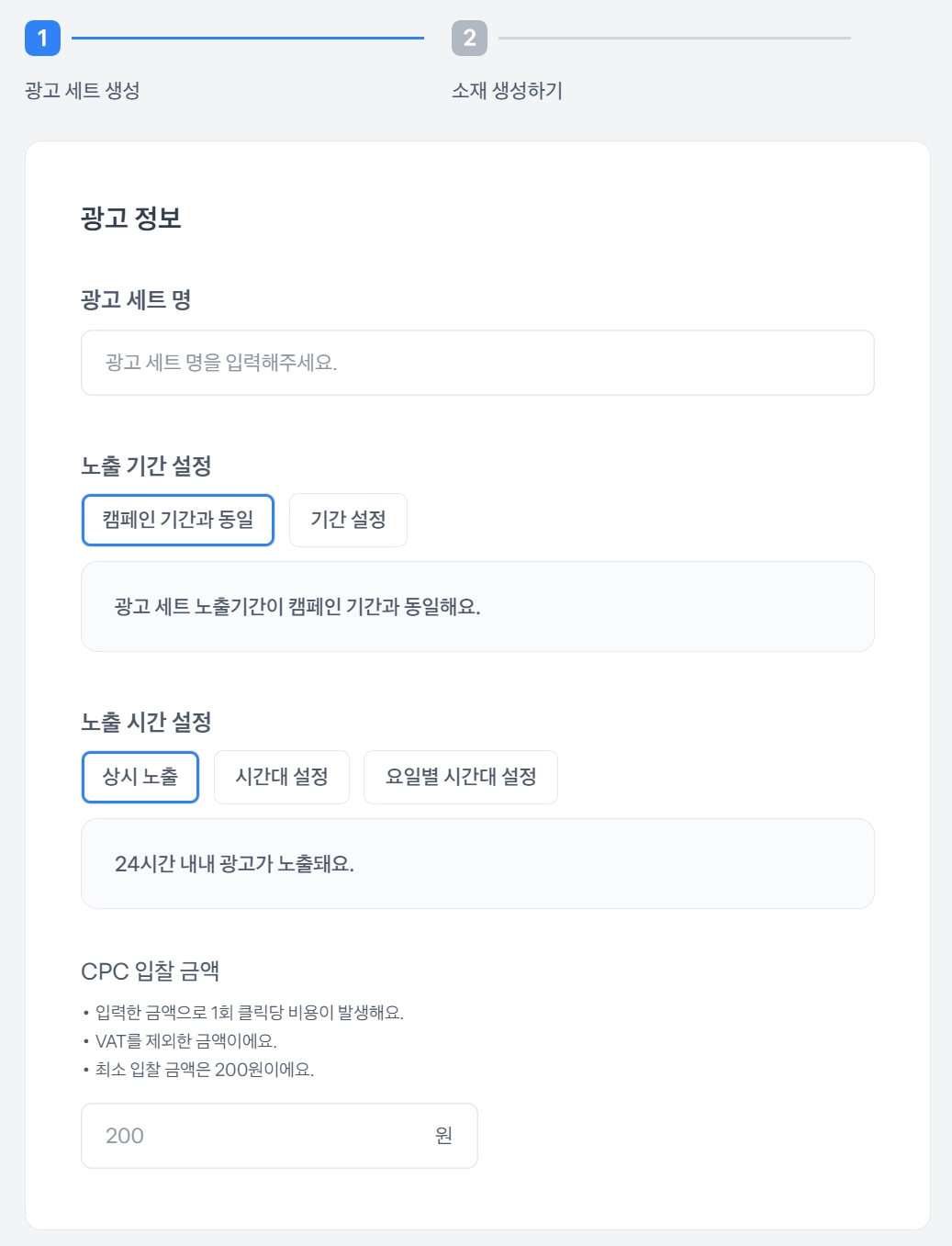
Task: Click the CPC 입찰 금액 heading
Action: coord(151,971)
